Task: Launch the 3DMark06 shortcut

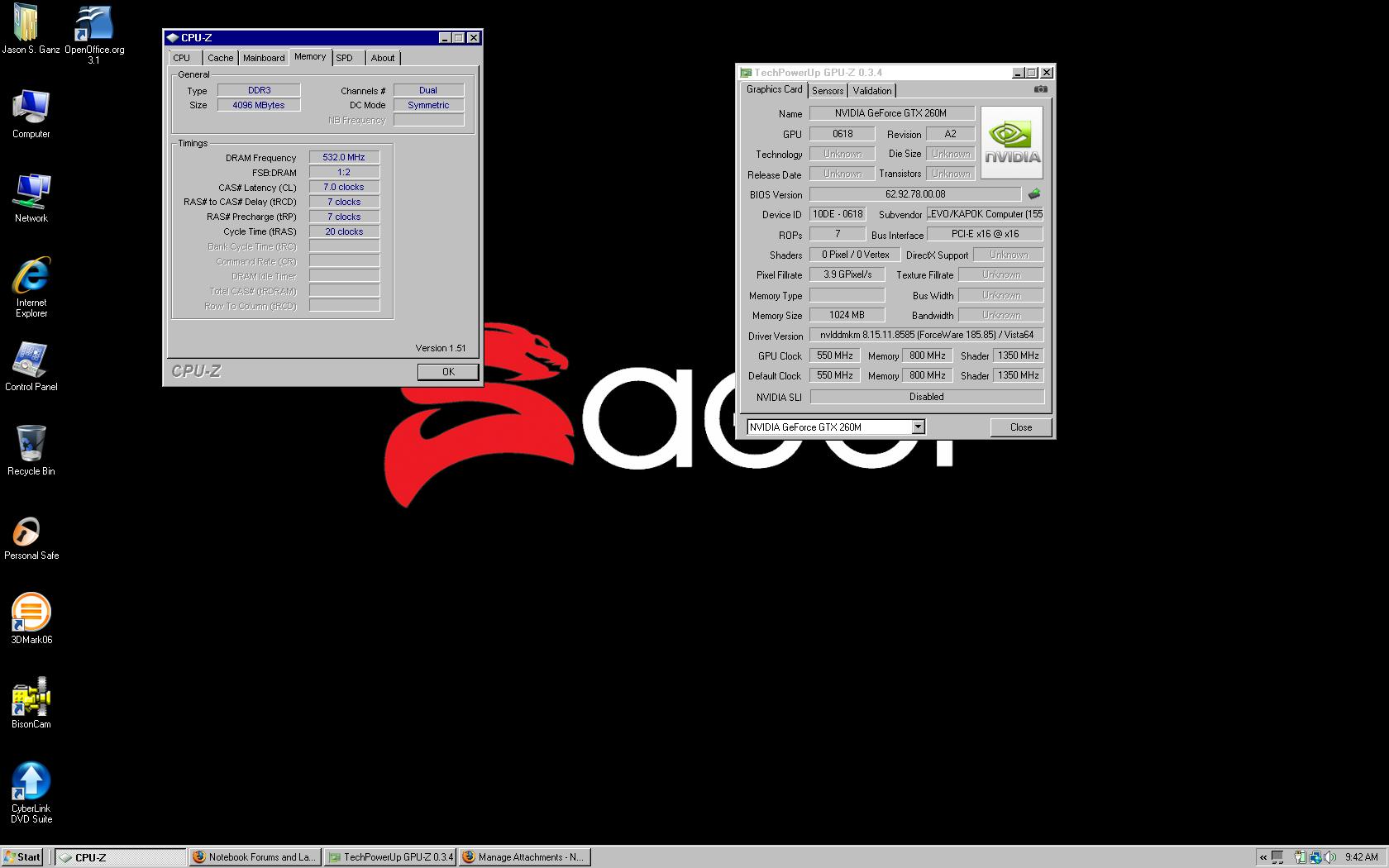Action: tap(31, 613)
